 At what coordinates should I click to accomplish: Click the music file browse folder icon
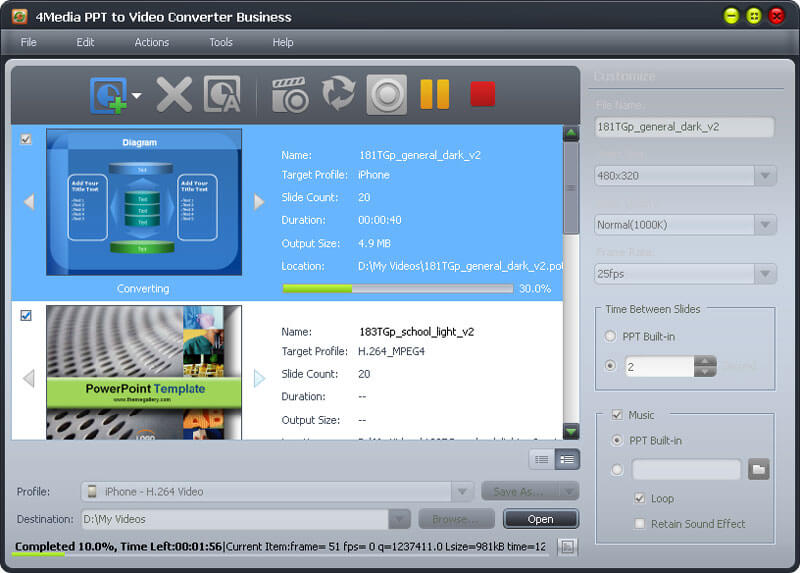[759, 469]
